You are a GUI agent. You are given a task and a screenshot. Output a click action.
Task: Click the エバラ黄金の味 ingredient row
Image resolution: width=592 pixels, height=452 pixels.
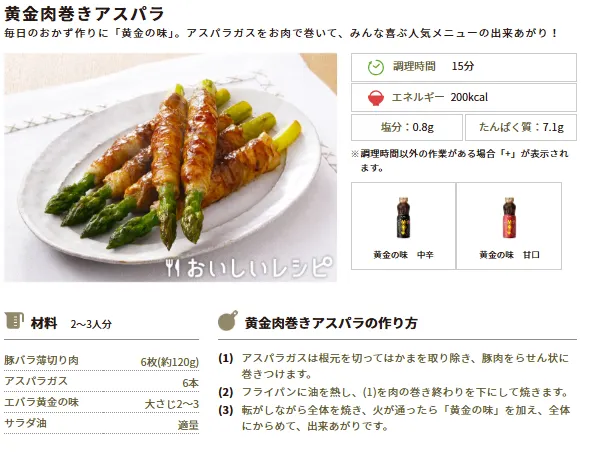[101, 403]
